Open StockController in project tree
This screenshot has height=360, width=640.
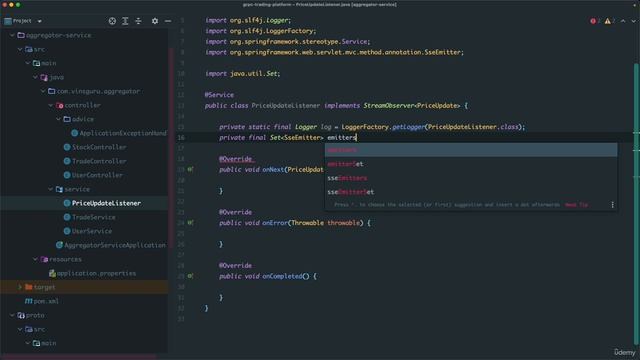coord(99,147)
